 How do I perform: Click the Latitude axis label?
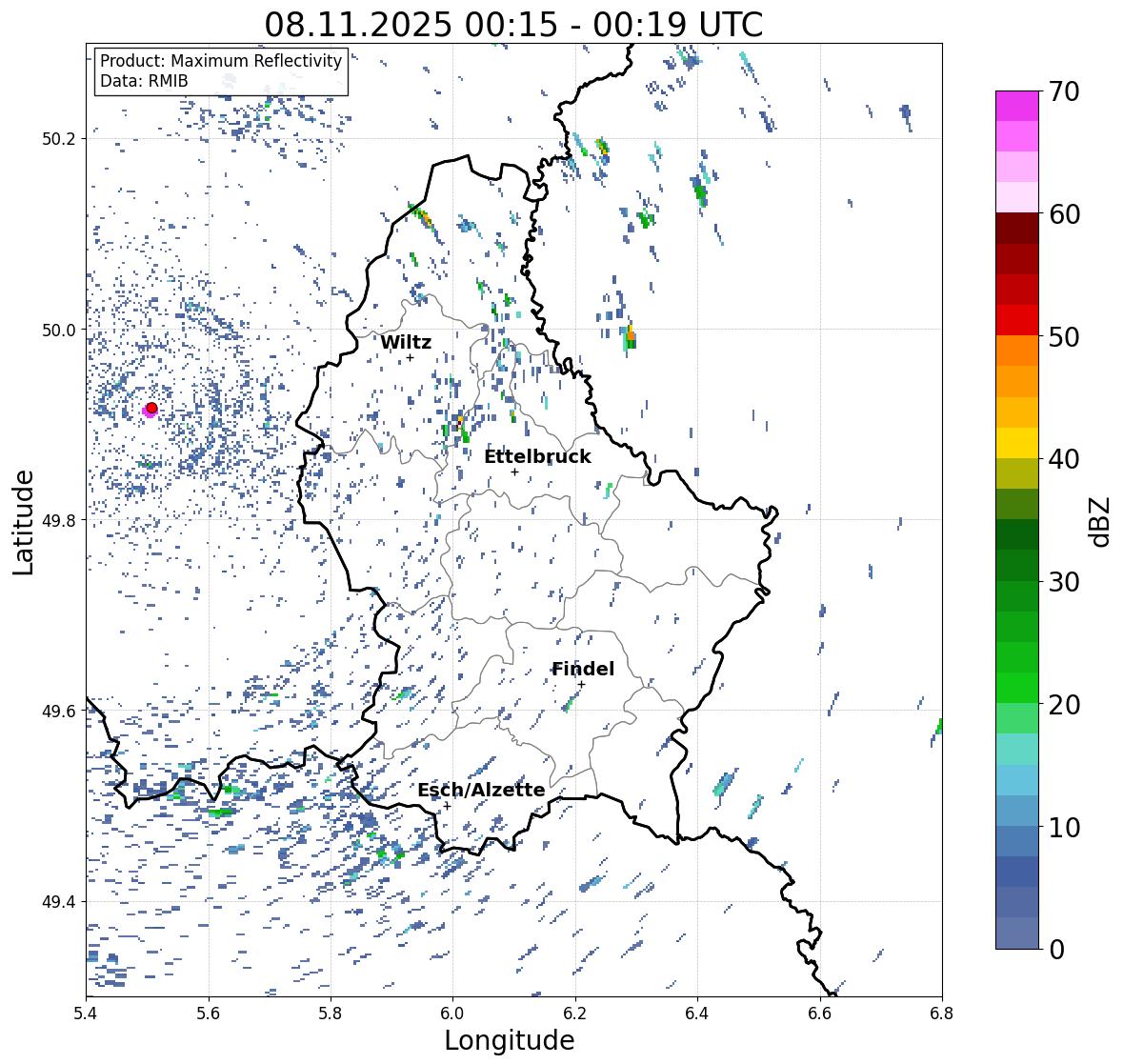click(24, 522)
